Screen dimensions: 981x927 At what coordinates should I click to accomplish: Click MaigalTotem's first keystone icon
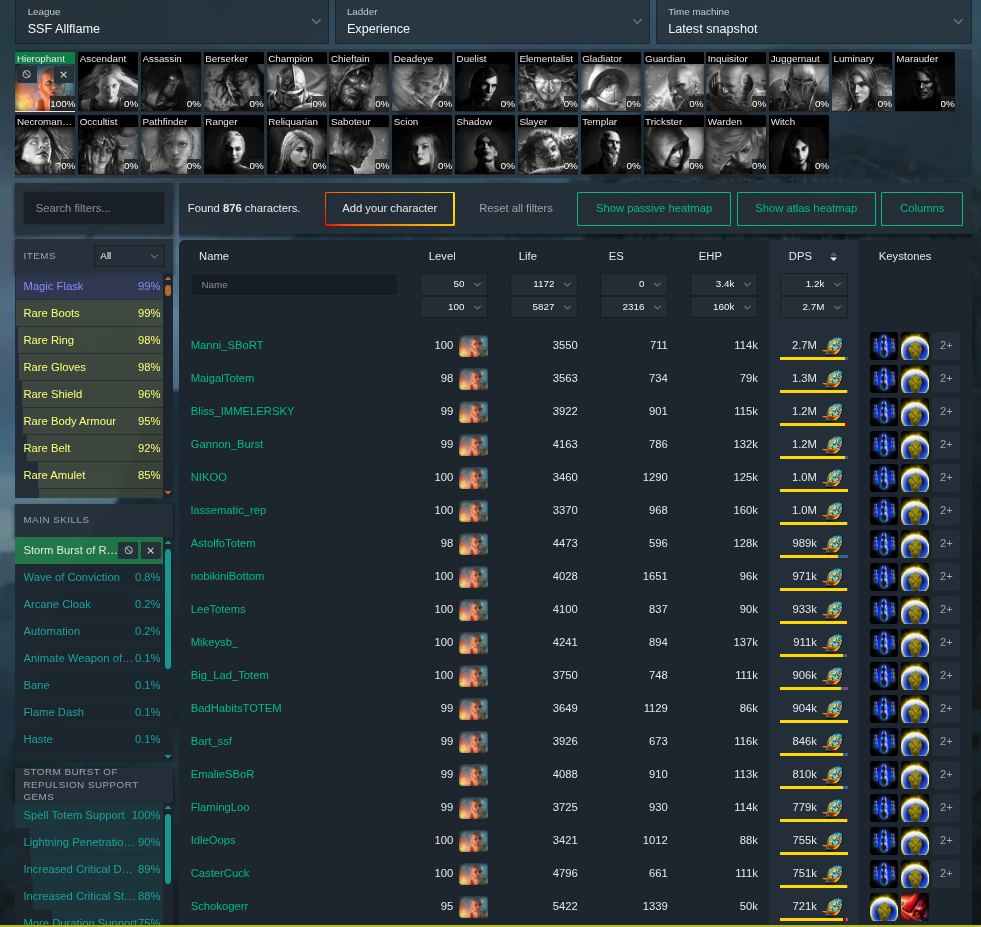[x=883, y=378]
